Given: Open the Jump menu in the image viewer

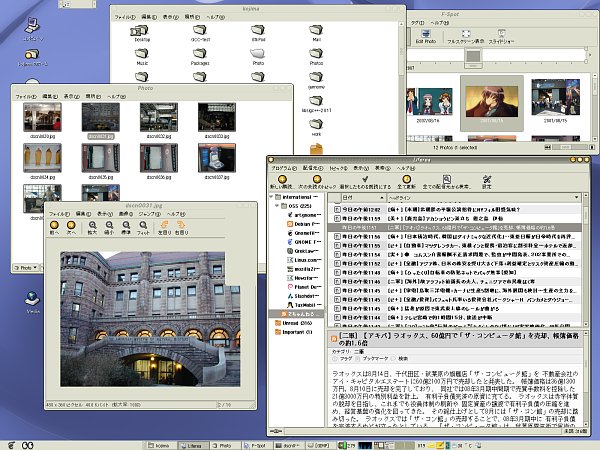Looking at the screenshot, I should pyautogui.click(x=149, y=214).
